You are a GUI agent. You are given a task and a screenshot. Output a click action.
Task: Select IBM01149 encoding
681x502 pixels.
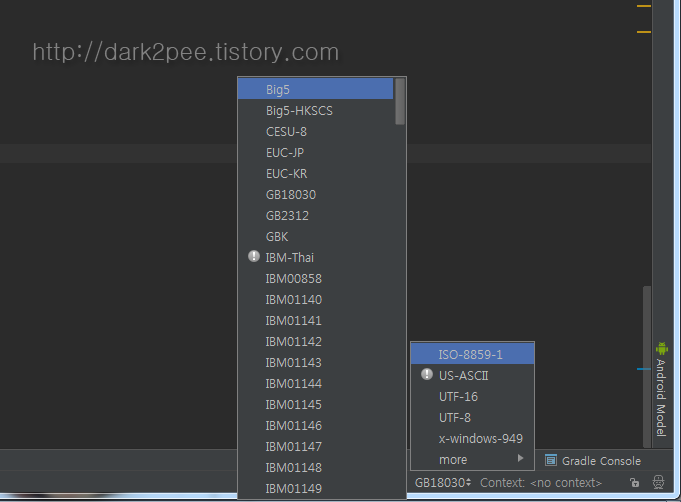click(315, 488)
